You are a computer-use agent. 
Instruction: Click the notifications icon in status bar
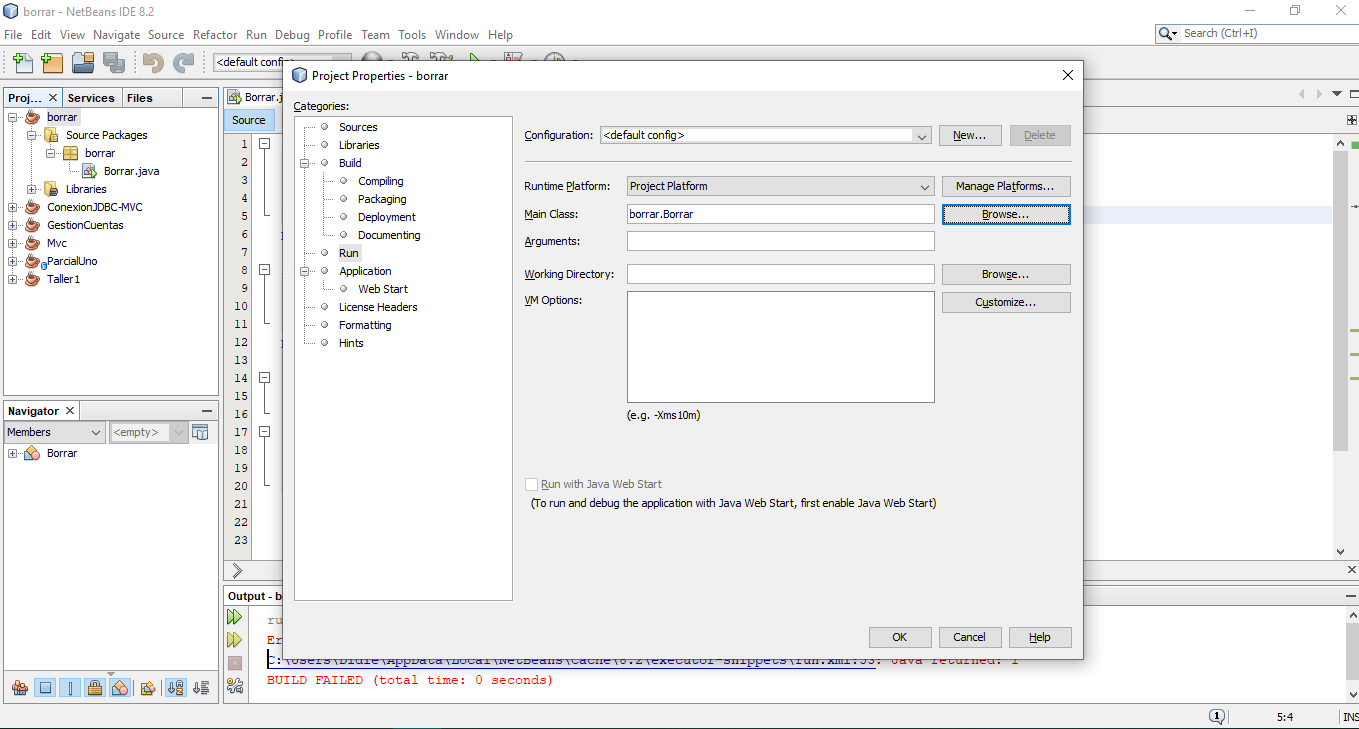pos(1217,717)
